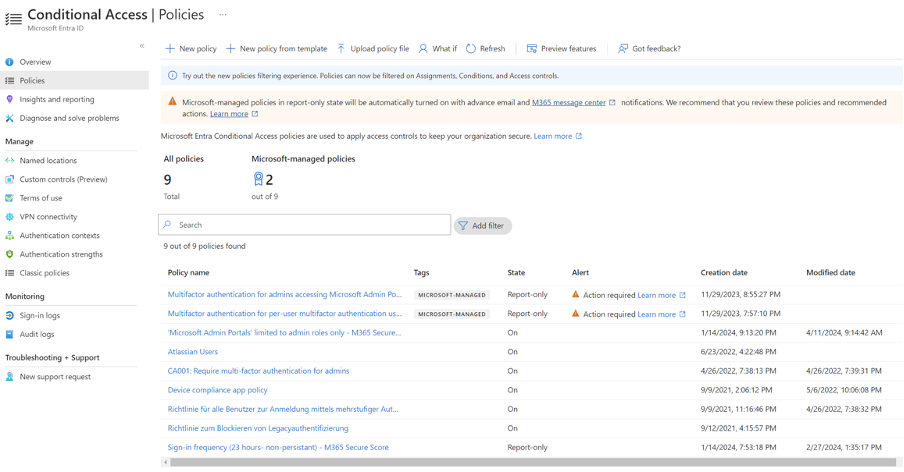Click the Insights and reporting lightbulb icon
This screenshot has width=904, height=472.
(x=10, y=99)
